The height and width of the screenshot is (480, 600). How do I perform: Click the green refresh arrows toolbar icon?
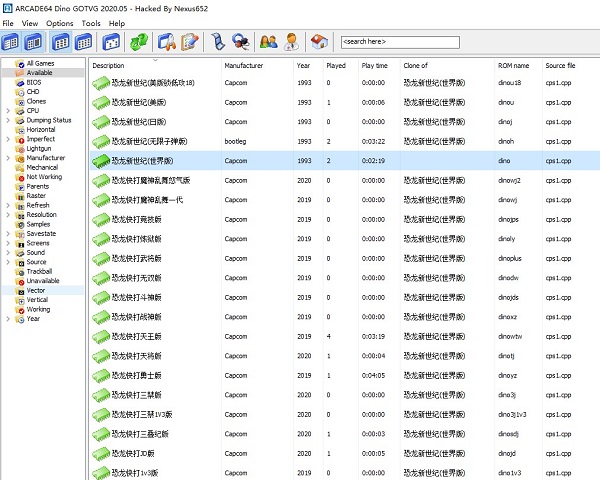coord(139,42)
